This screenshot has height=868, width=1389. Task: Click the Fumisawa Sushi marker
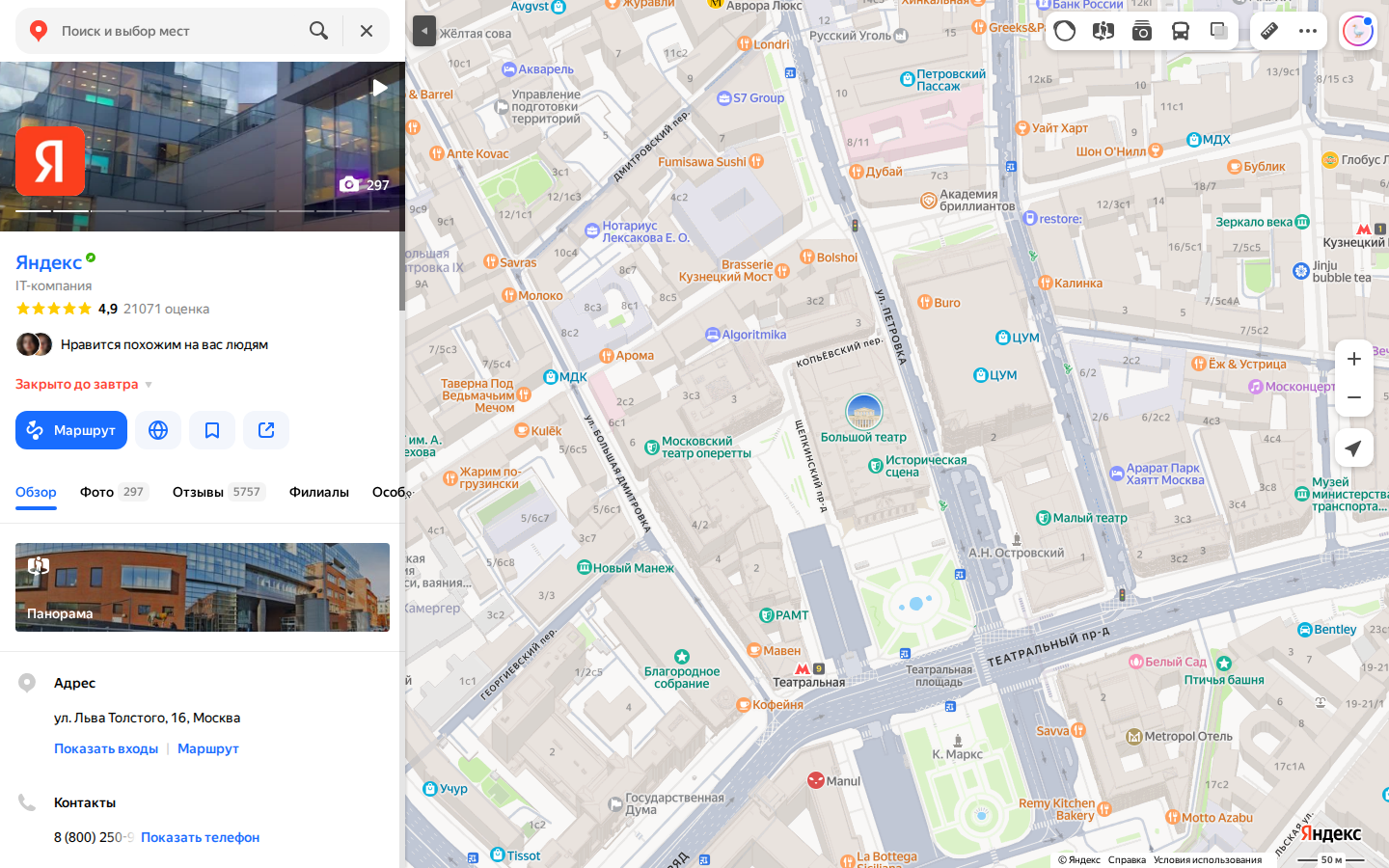coord(756,161)
